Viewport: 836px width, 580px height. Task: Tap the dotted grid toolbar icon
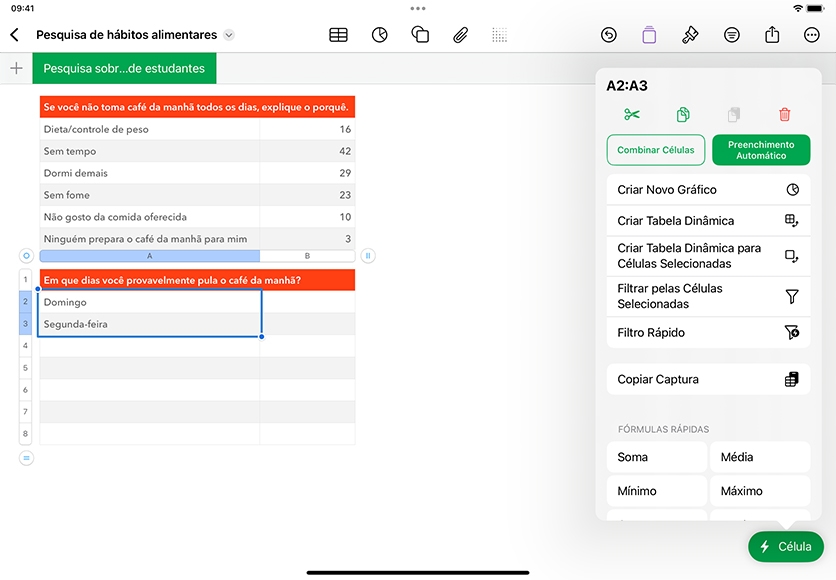tap(500, 35)
